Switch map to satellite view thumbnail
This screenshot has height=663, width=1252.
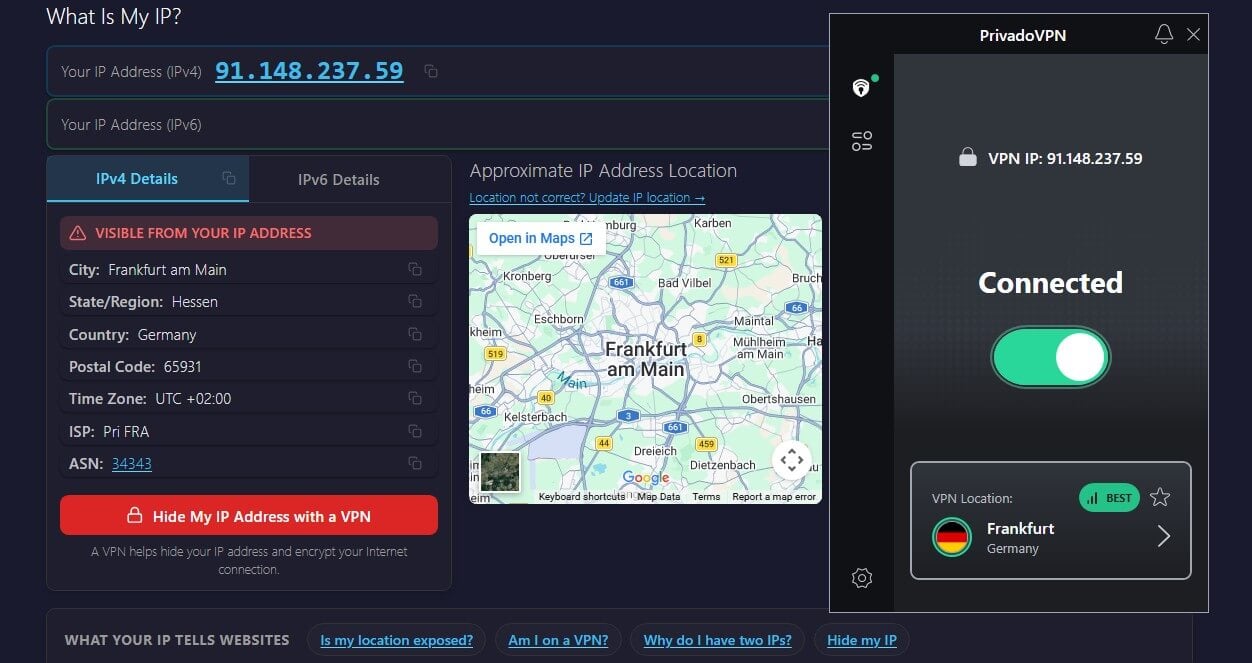[x=500, y=471]
